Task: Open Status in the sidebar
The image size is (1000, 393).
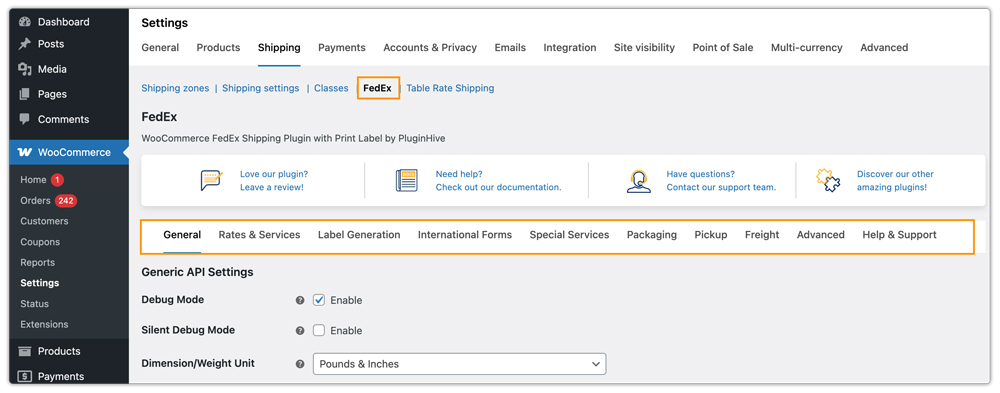Action: tap(34, 304)
